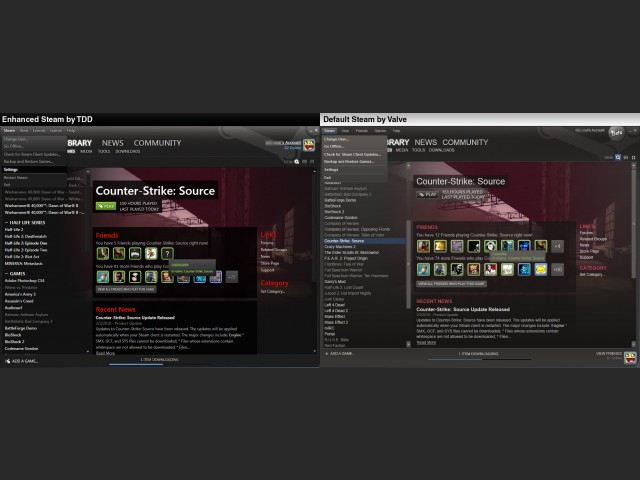This screenshot has width=640, height=480.
Task: Click Add a Game in Default Steam
Action: pyautogui.click(x=339, y=353)
